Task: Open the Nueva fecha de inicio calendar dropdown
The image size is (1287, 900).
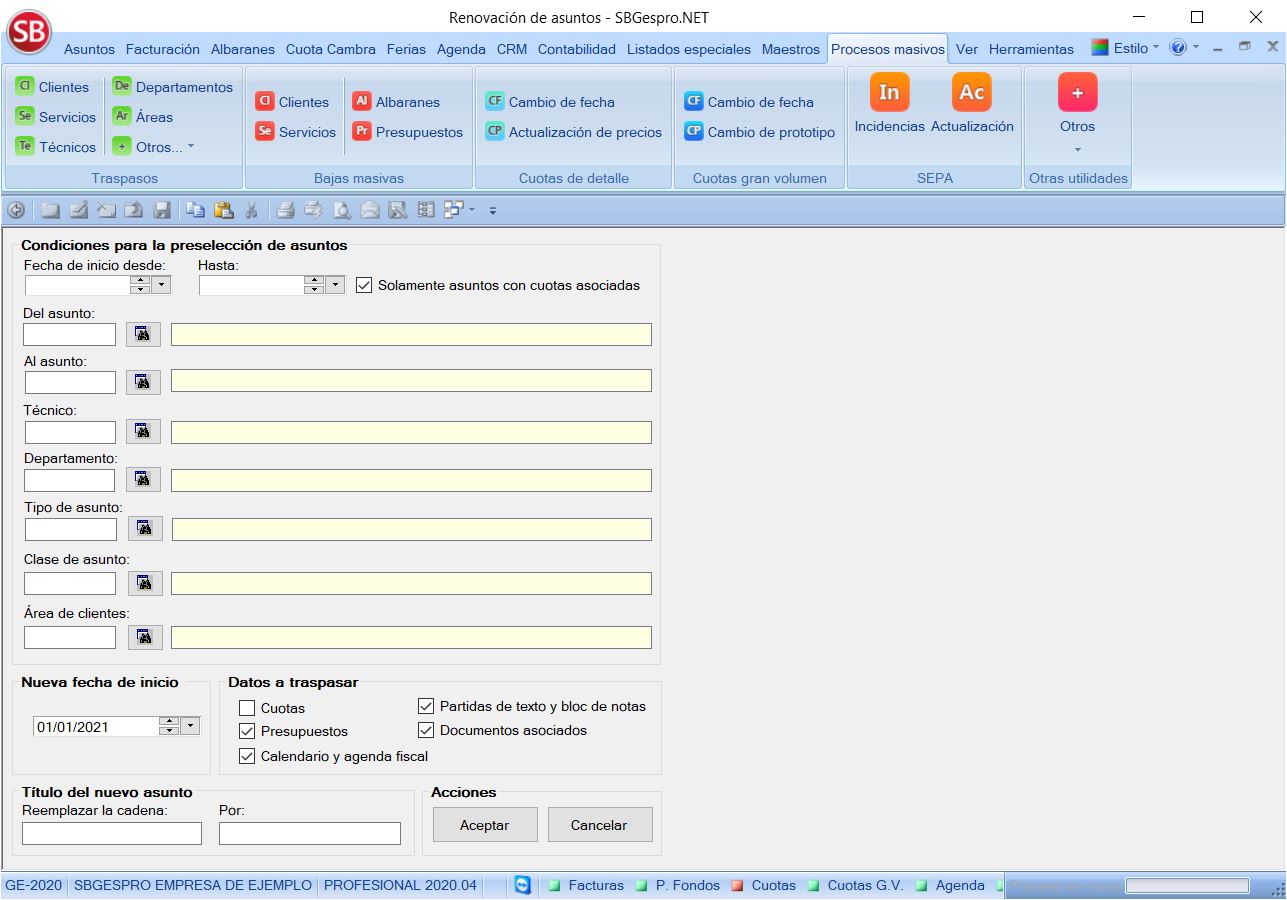Action: [191, 726]
